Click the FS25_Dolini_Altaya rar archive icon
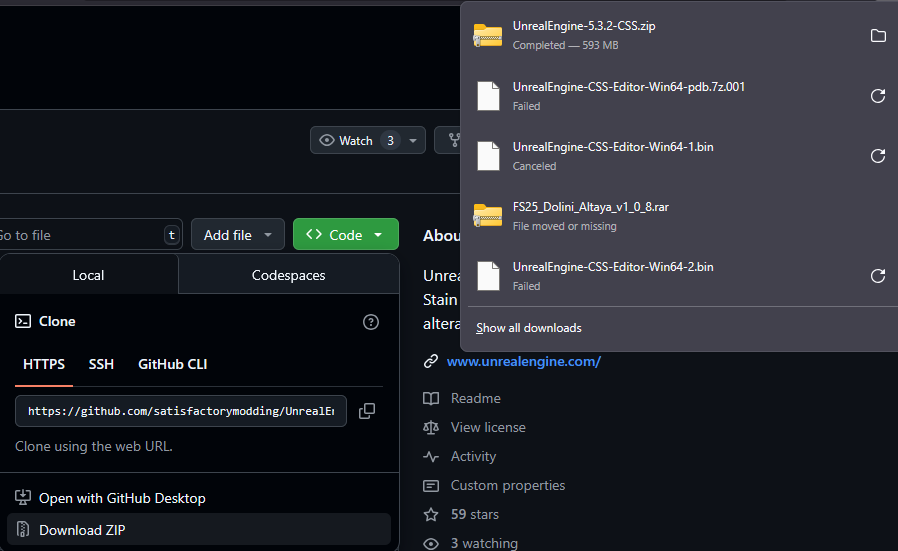 click(488, 216)
